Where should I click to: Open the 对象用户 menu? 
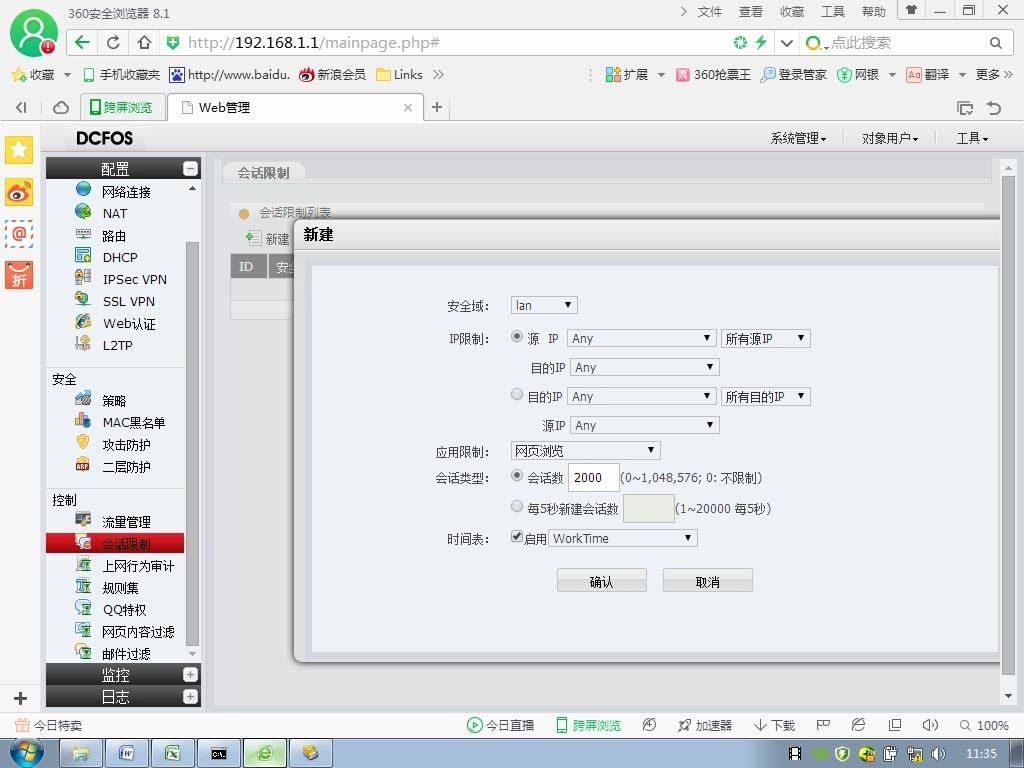(889, 138)
